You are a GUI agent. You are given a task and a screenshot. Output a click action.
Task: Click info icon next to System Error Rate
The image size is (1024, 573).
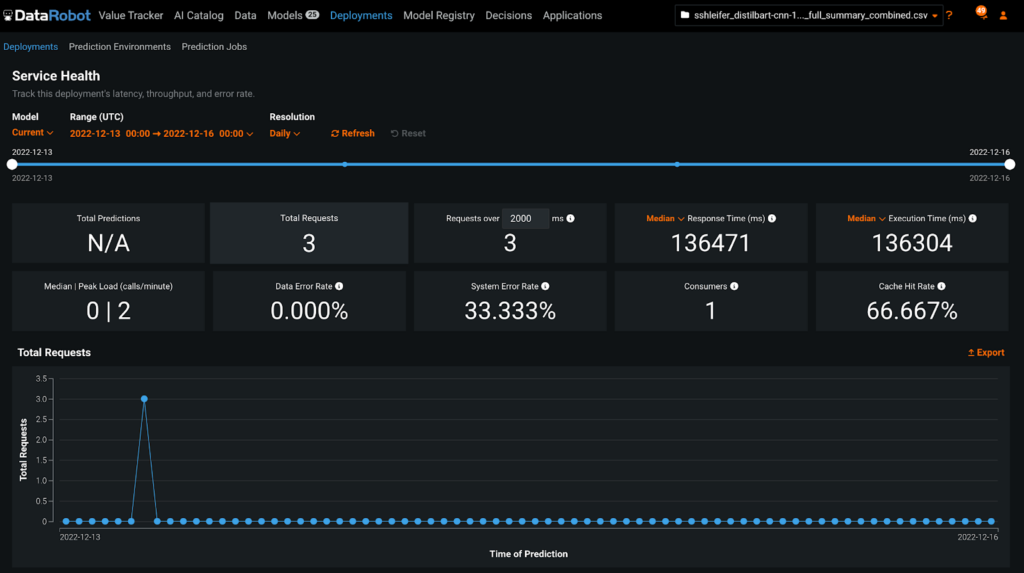545,286
